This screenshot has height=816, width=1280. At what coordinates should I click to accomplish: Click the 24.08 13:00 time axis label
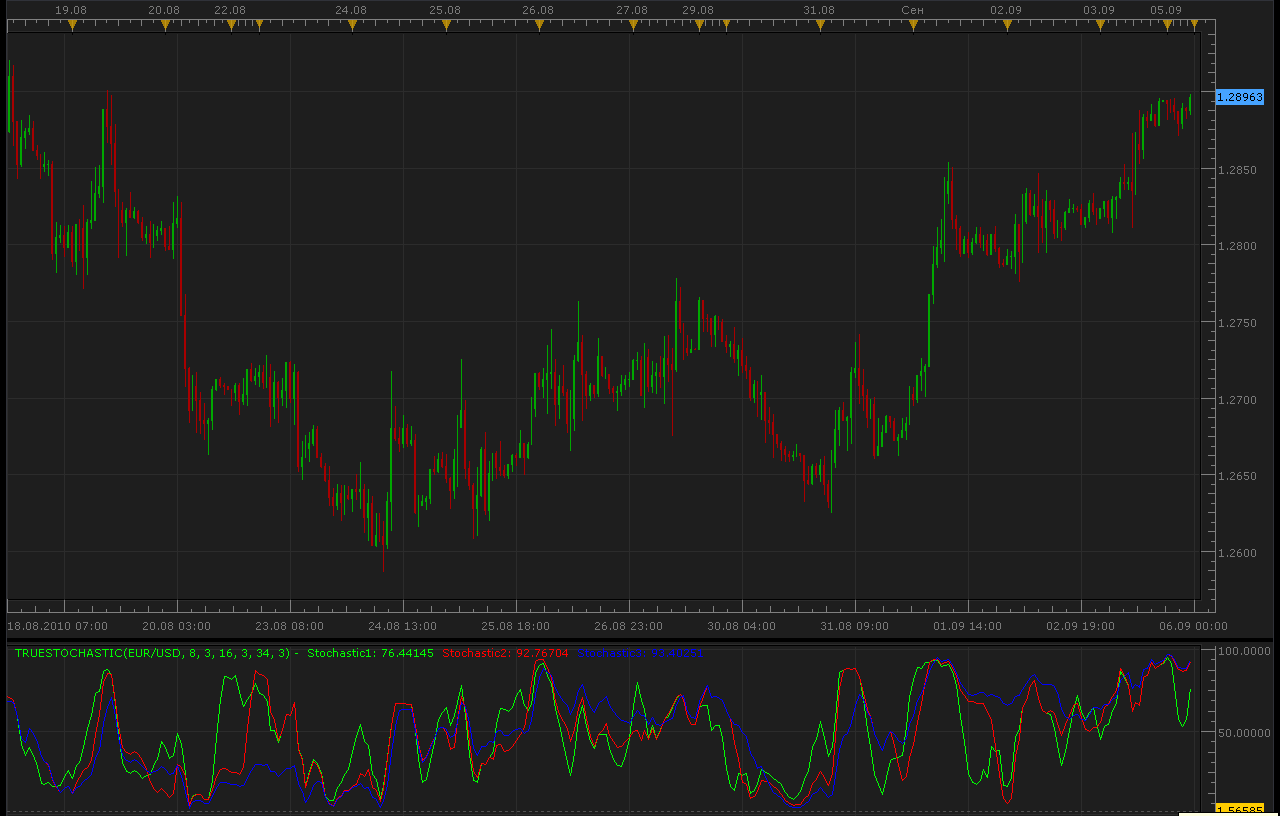(x=402, y=626)
